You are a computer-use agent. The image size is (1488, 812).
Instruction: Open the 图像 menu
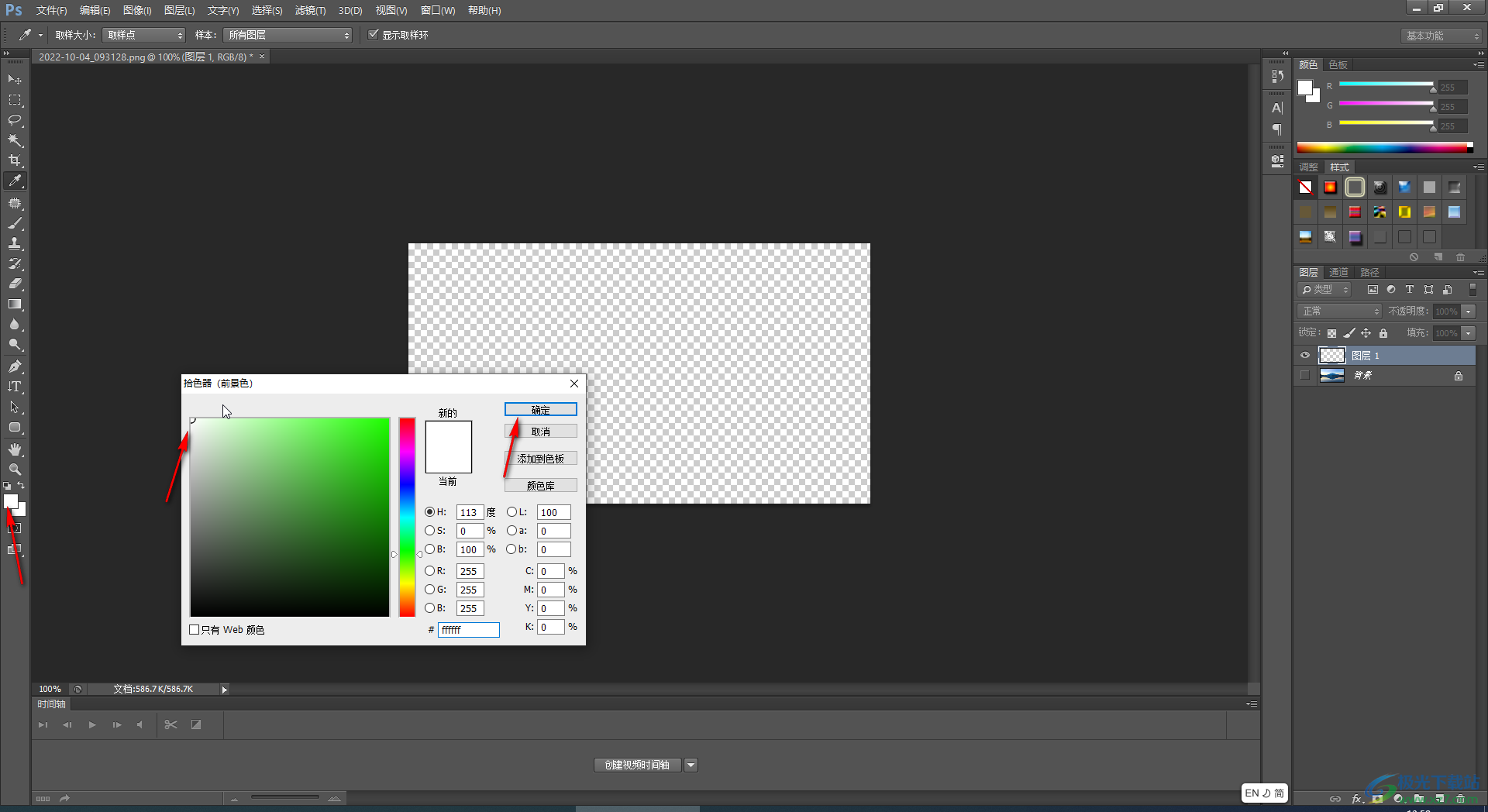pyautogui.click(x=137, y=11)
